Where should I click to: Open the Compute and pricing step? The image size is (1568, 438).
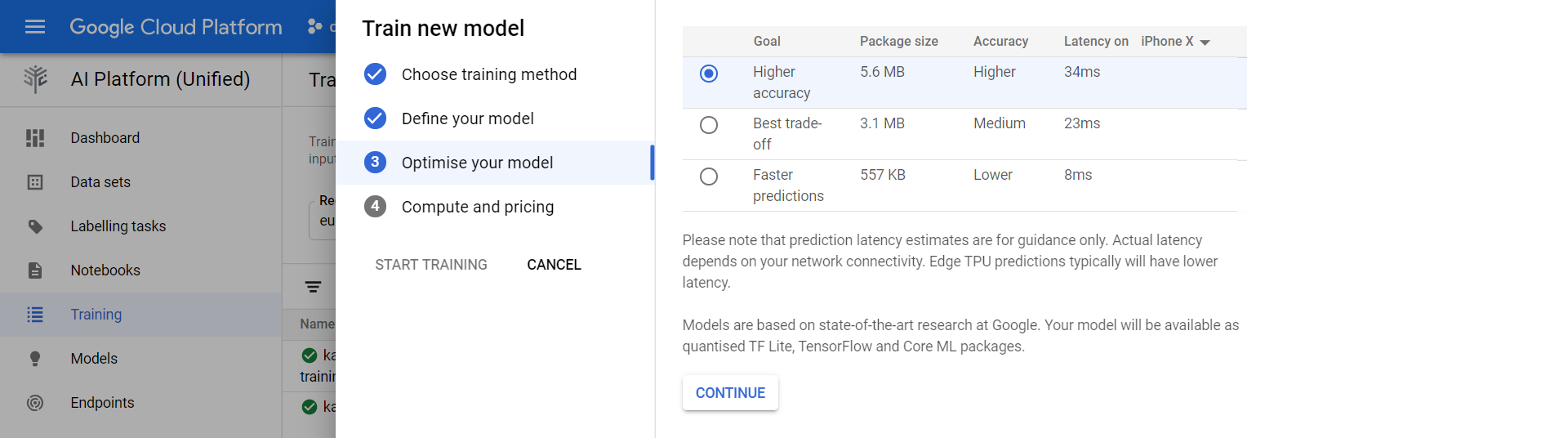477,207
